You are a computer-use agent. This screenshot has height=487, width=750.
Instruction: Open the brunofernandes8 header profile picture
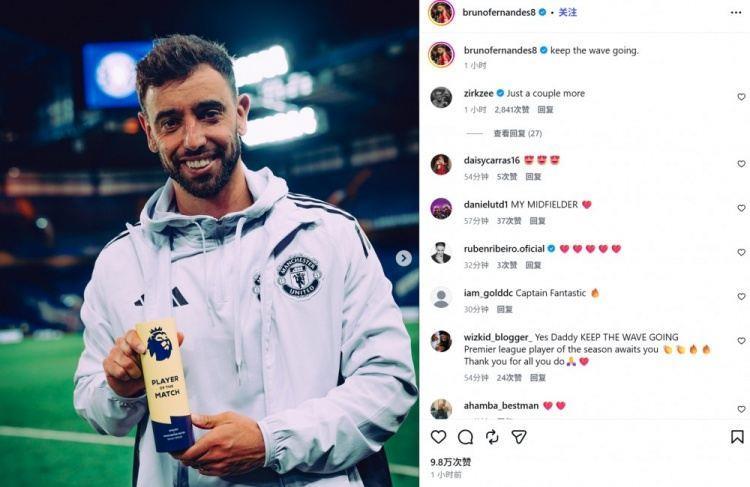[x=441, y=12]
